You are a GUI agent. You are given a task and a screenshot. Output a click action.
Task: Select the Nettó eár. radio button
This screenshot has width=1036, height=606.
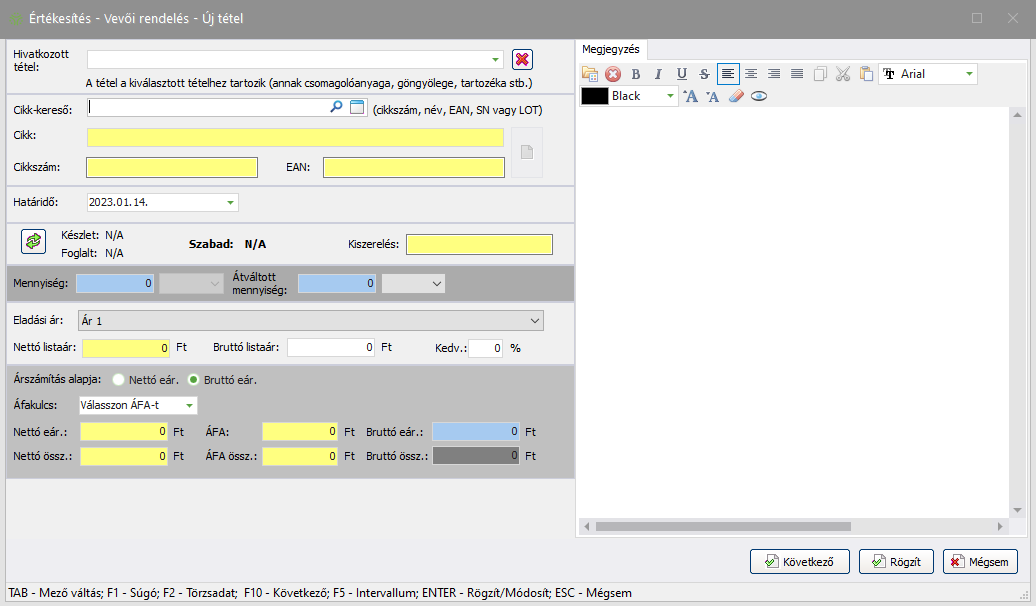click(x=119, y=380)
